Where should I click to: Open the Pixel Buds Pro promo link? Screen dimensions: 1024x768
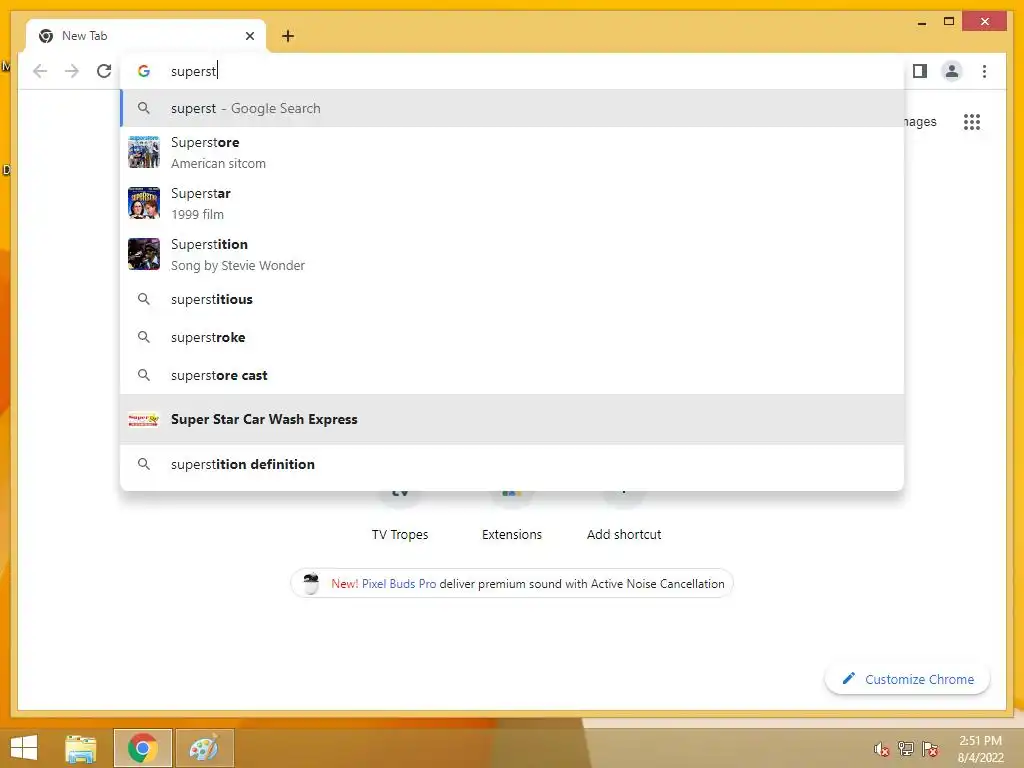coord(399,584)
